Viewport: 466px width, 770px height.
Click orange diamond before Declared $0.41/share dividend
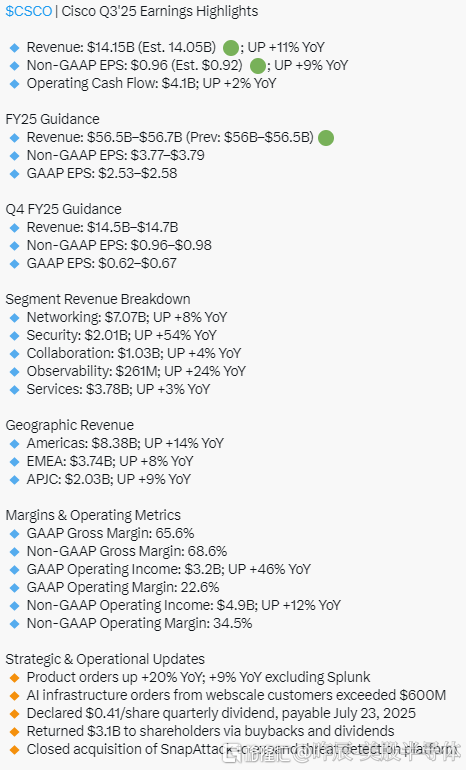pyautogui.click(x=15, y=714)
